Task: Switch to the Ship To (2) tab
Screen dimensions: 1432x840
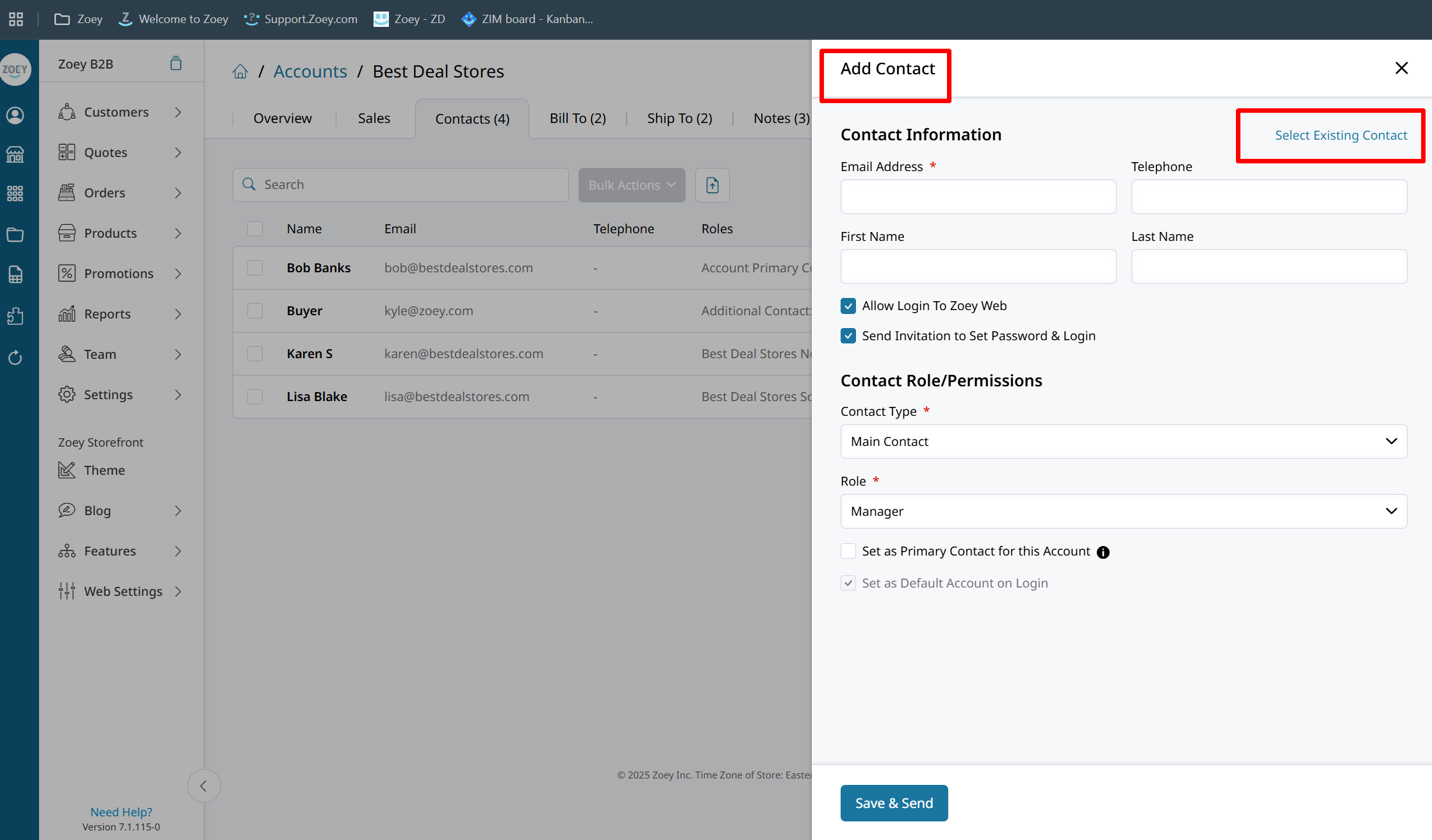Action: tap(680, 119)
